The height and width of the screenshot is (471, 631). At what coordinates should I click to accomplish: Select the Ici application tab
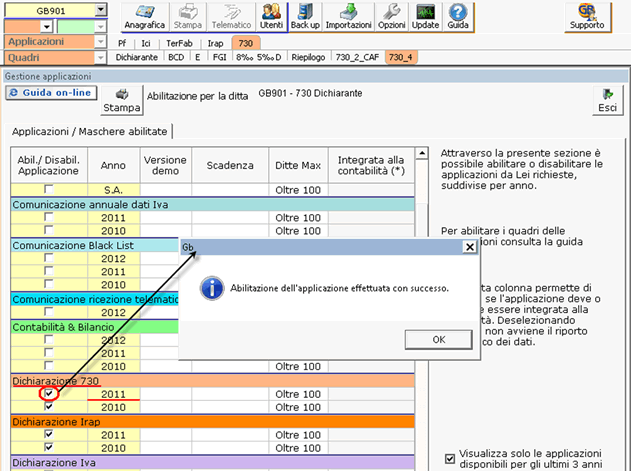[146, 43]
